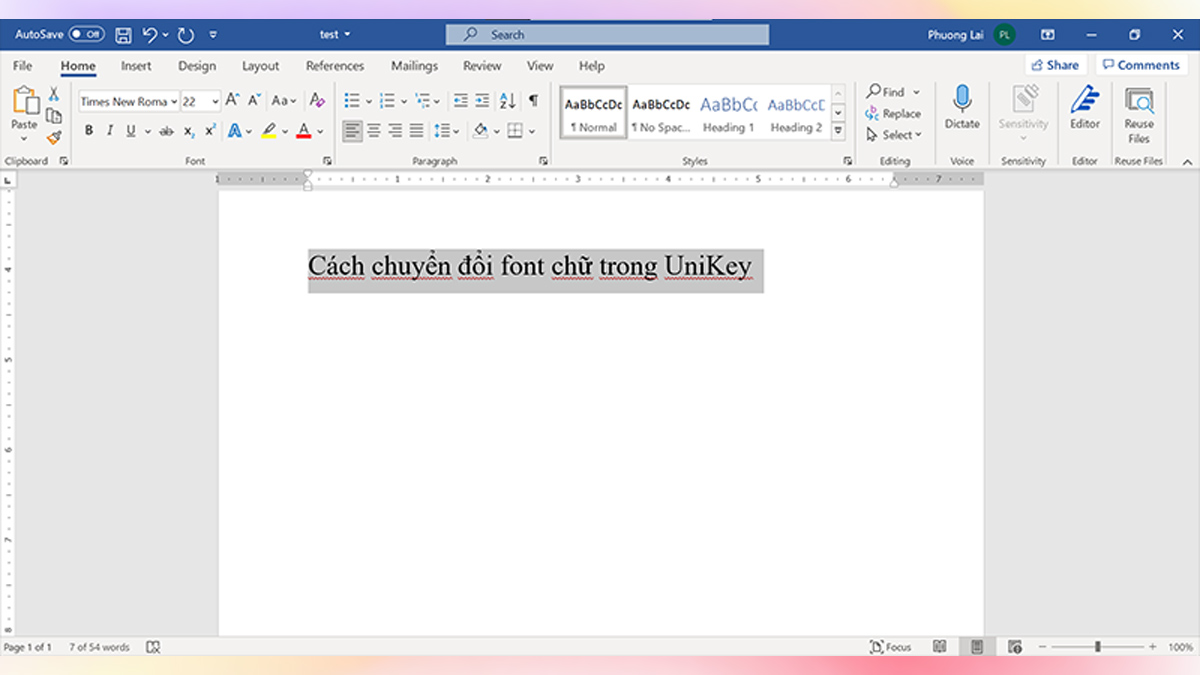Open the Line Spacing dropdown

[x=447, y=131]
